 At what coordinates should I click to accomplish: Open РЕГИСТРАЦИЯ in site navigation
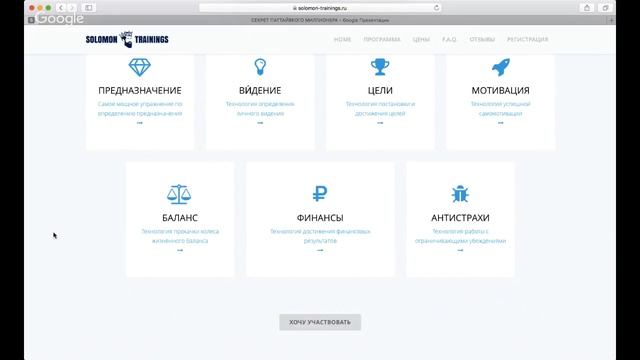tap(527, 39)
